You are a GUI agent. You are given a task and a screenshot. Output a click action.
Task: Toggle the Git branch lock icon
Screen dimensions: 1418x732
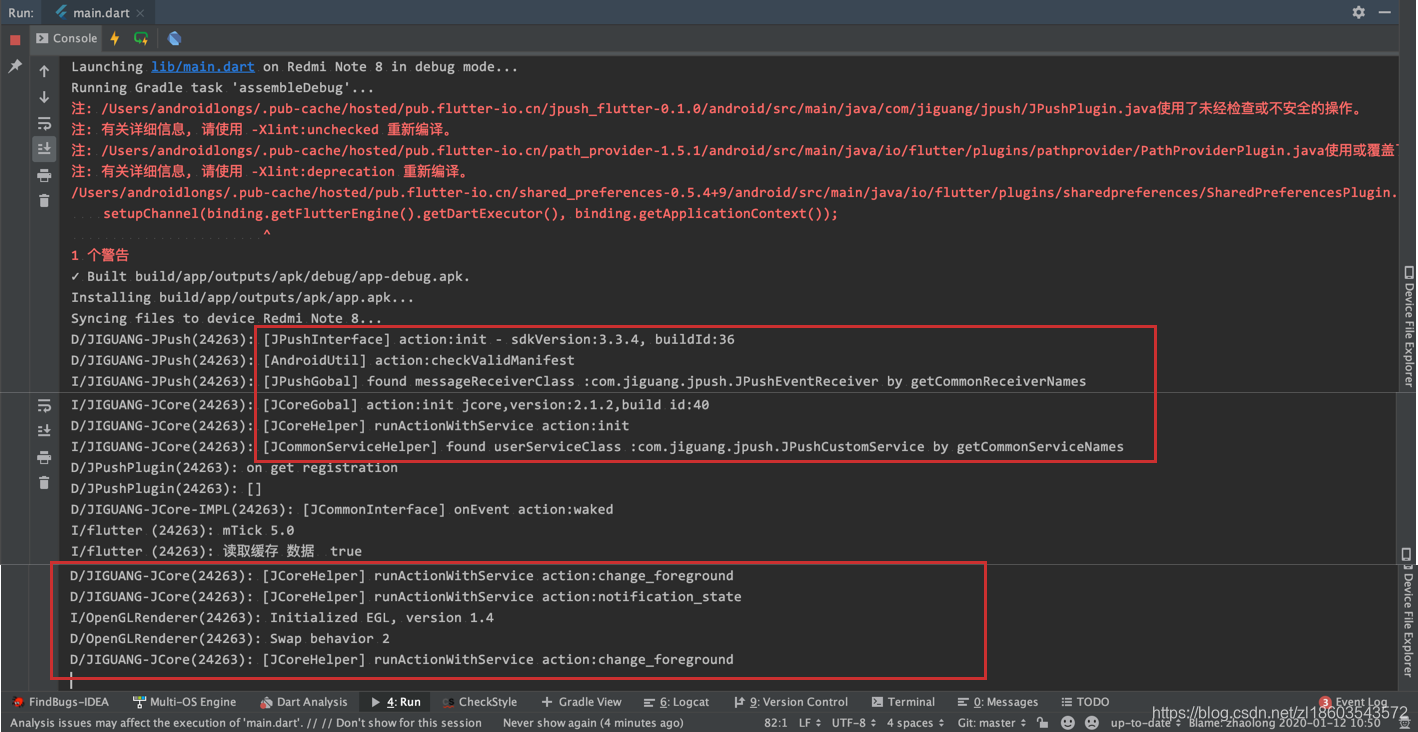click(x=1041, y=722)
